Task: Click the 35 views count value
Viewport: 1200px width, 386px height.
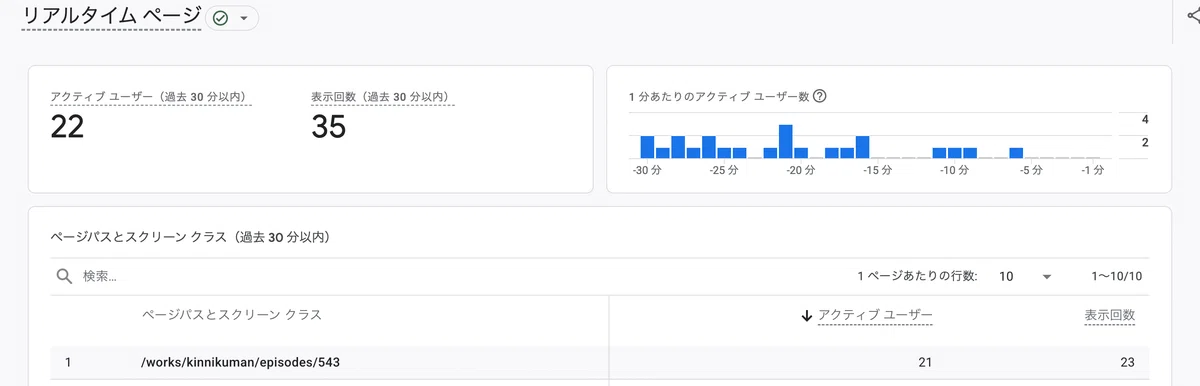Action: 328,127
